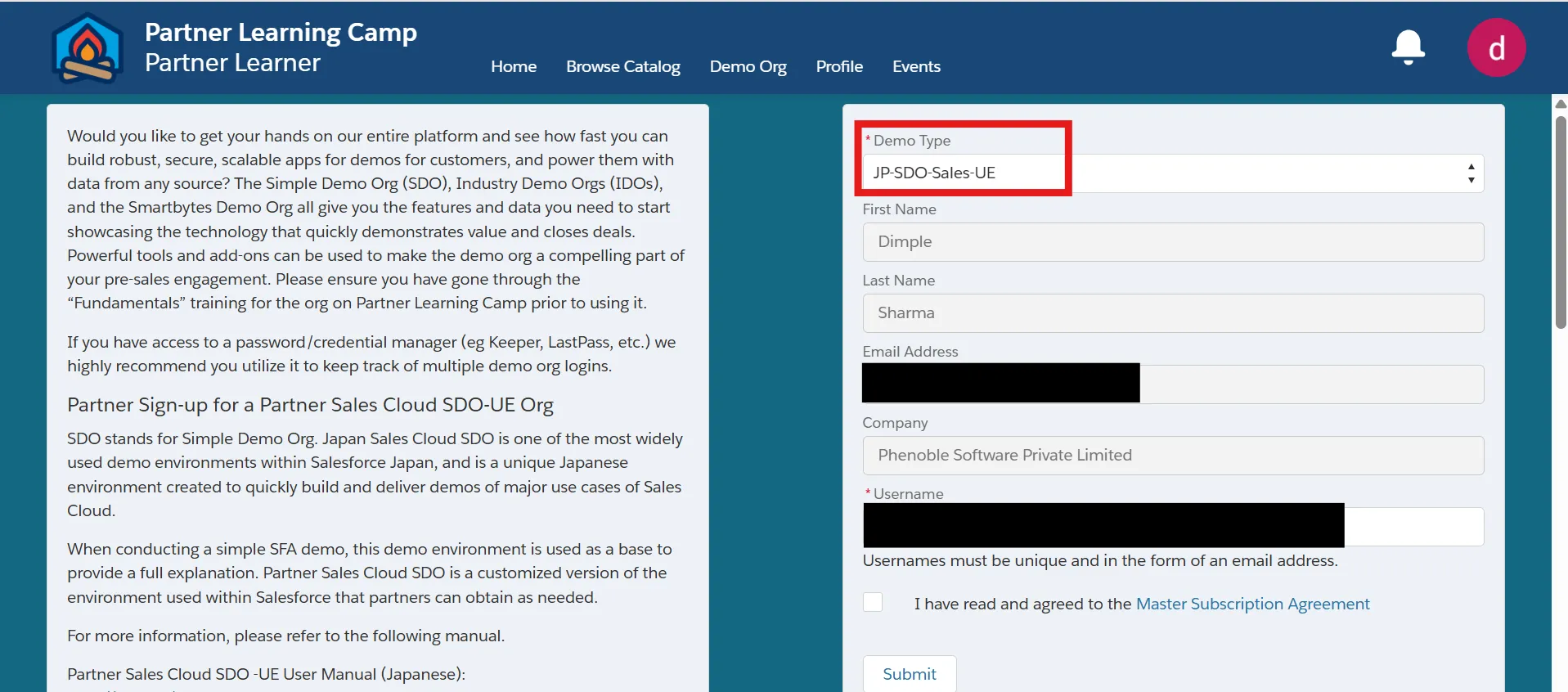Select the Company input field
This screenshot has height=692, width=1568.
coord(1172,456)
